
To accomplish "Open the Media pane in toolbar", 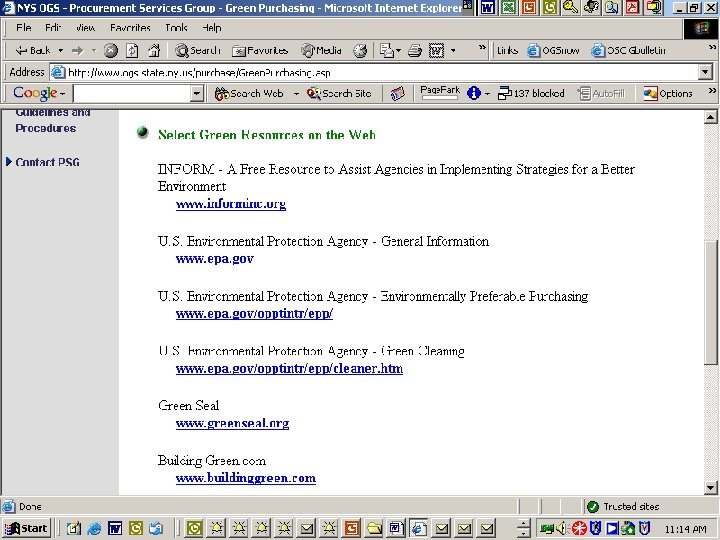I will pos(321,50).
